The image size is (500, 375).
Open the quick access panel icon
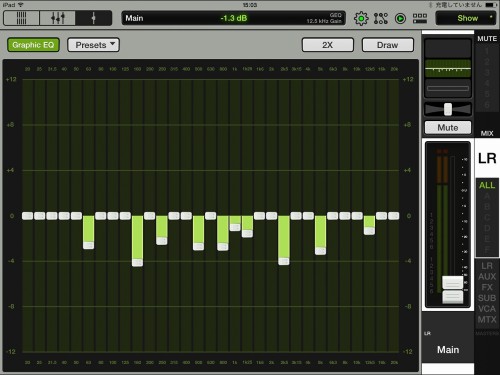pos(420,18)
